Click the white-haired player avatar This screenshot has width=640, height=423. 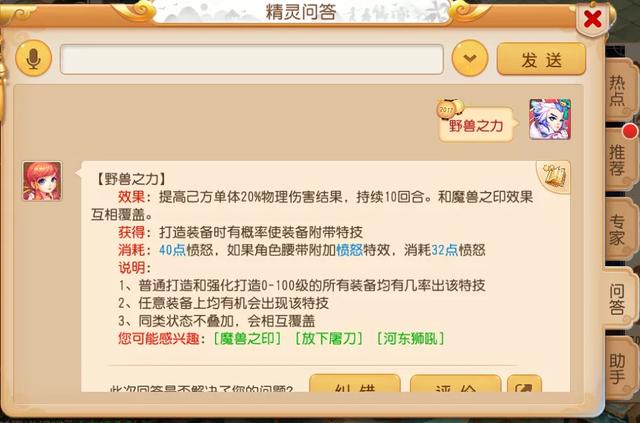click(550, 119)
